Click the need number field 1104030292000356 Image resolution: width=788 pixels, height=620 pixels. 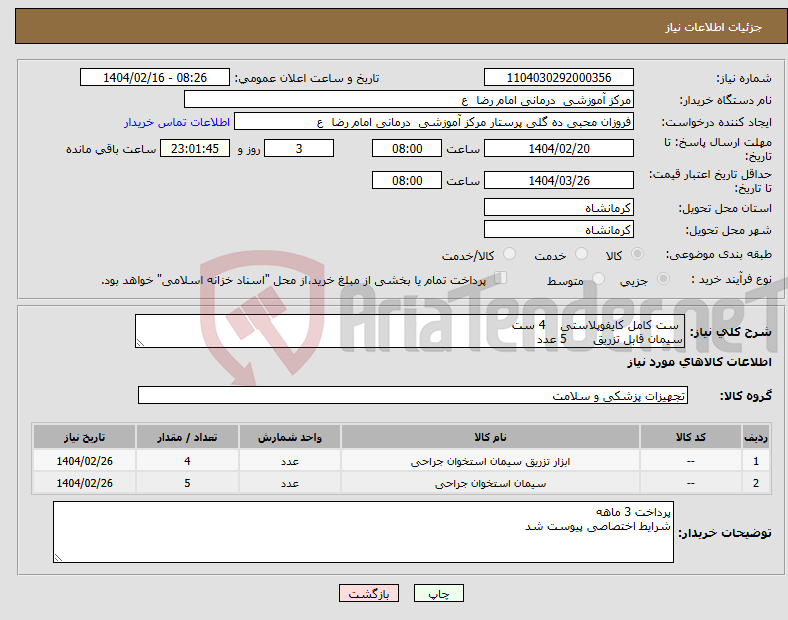point(559,78)
